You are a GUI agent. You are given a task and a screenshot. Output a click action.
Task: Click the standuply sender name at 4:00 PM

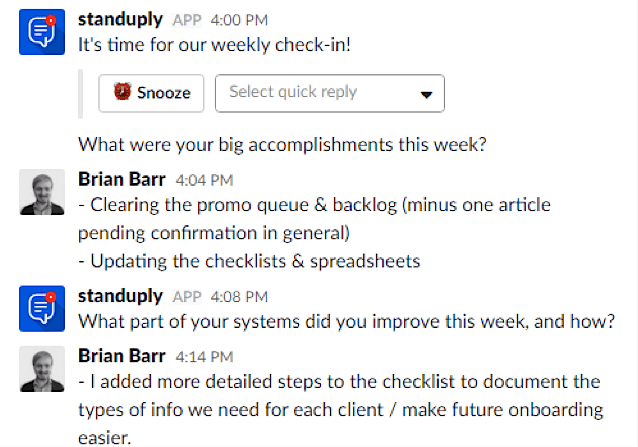120,20
